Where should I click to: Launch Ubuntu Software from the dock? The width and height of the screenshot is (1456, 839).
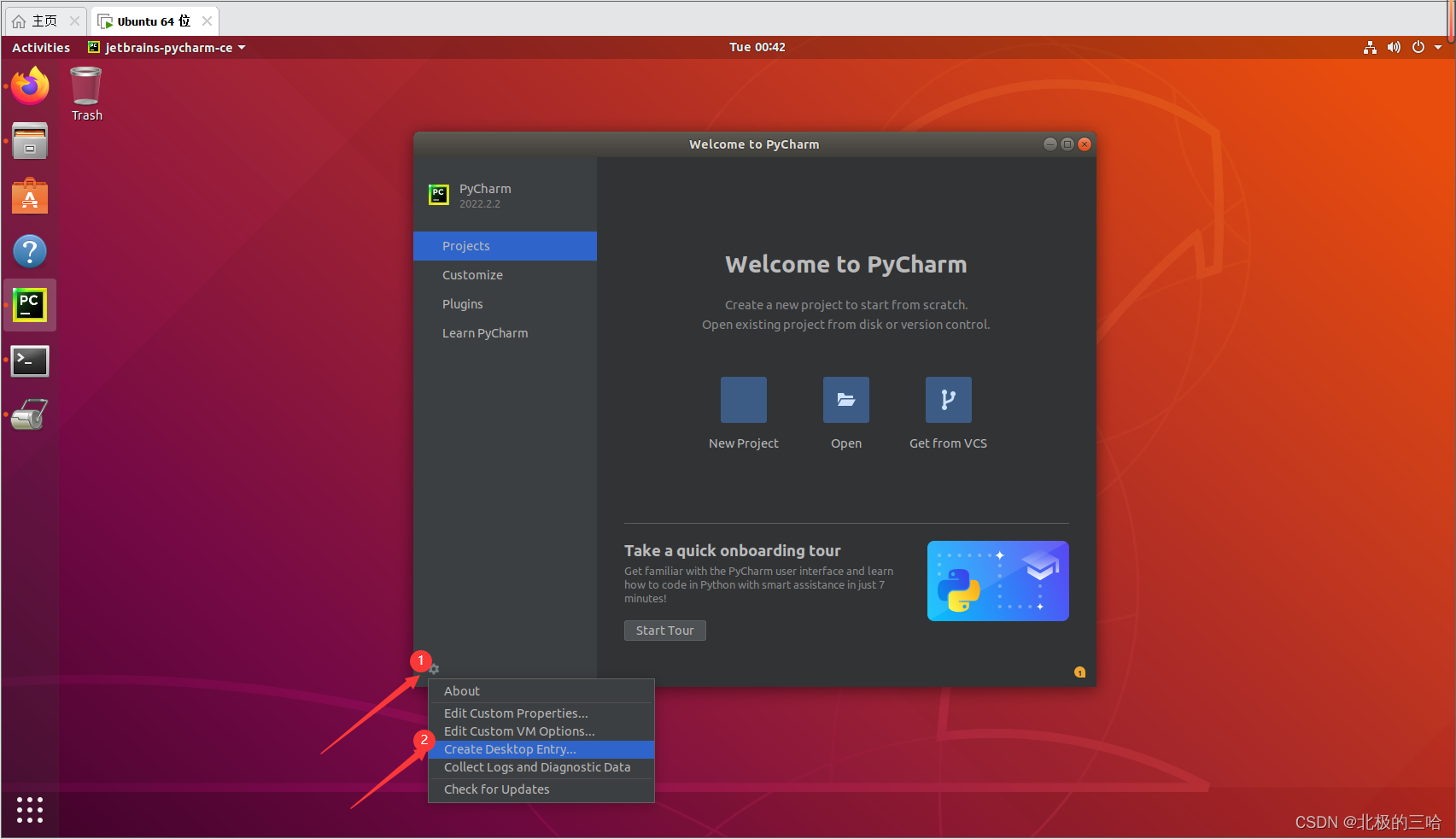point(30,196)
